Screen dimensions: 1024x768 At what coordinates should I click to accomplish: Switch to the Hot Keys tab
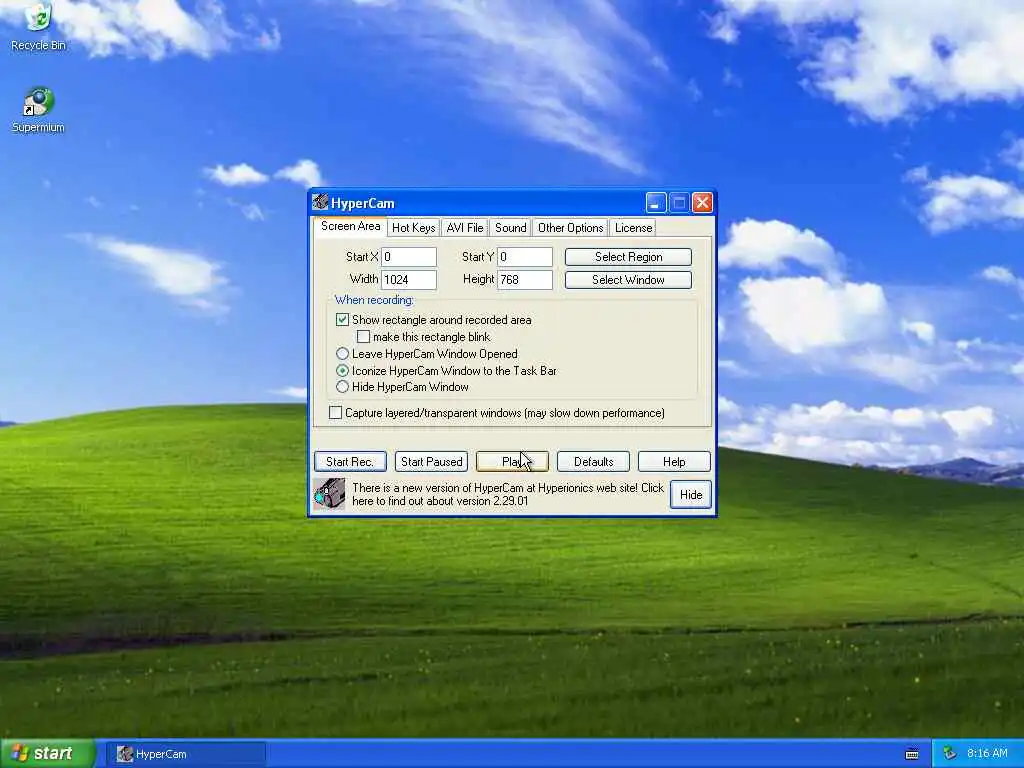tap(413, 228)
